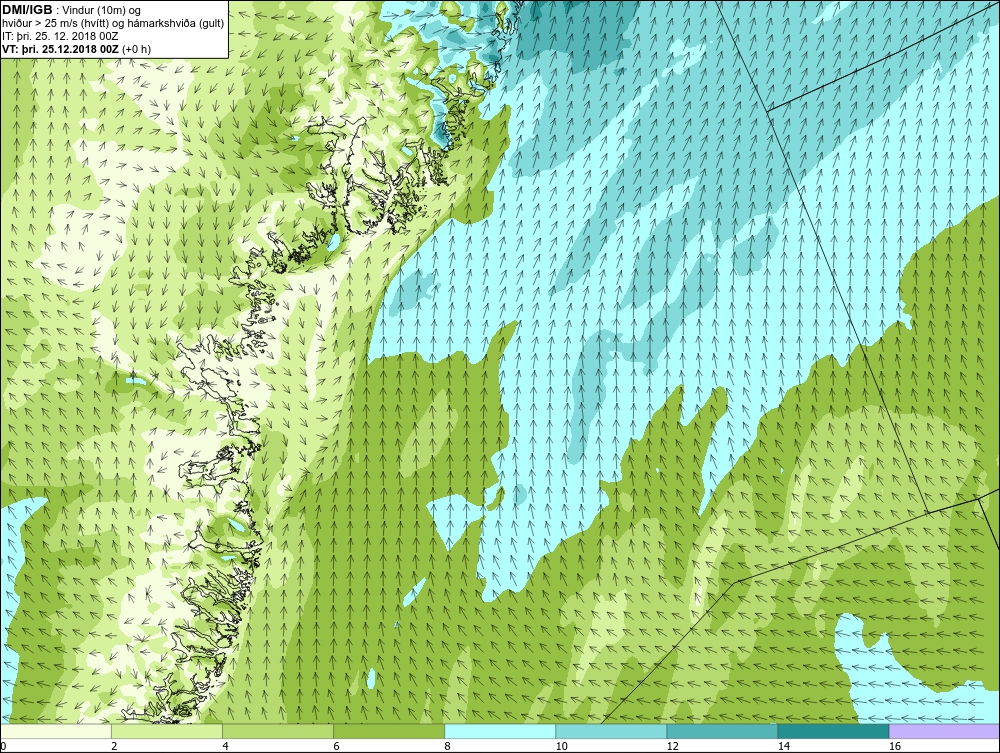
Task: Click the 'hviður > 25 m/s (hvítt)' description line
Action: (112, 23)
